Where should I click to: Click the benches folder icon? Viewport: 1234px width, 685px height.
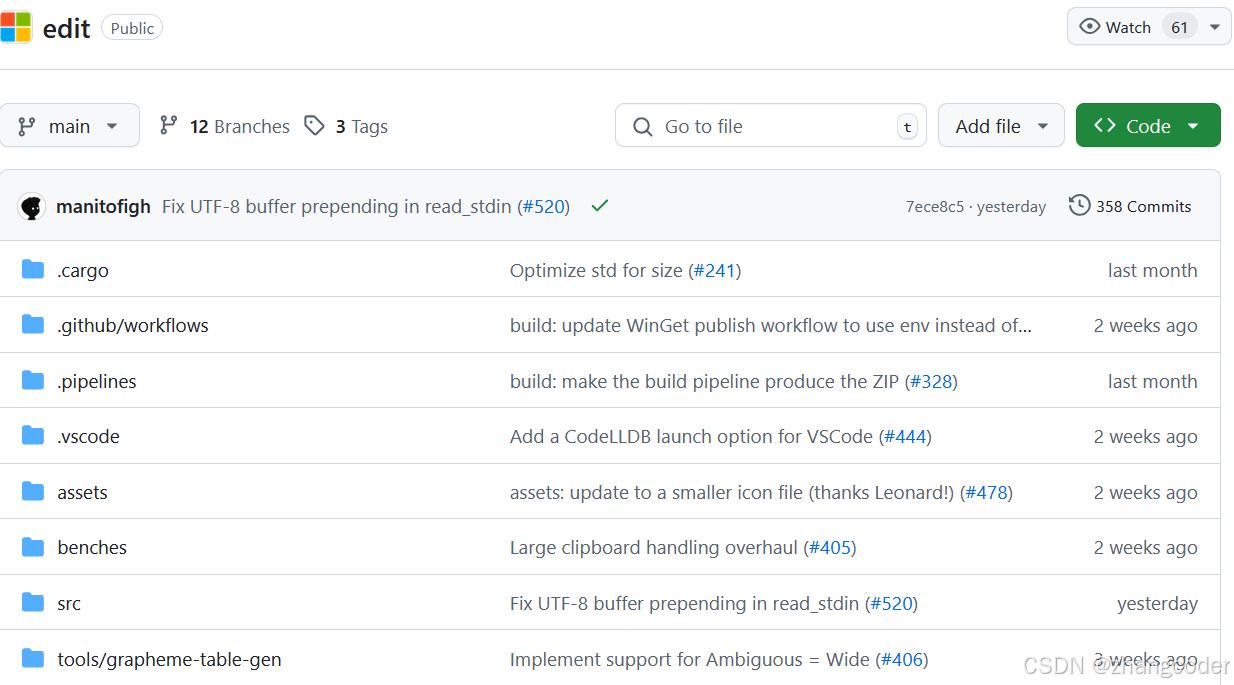point(33,547)
